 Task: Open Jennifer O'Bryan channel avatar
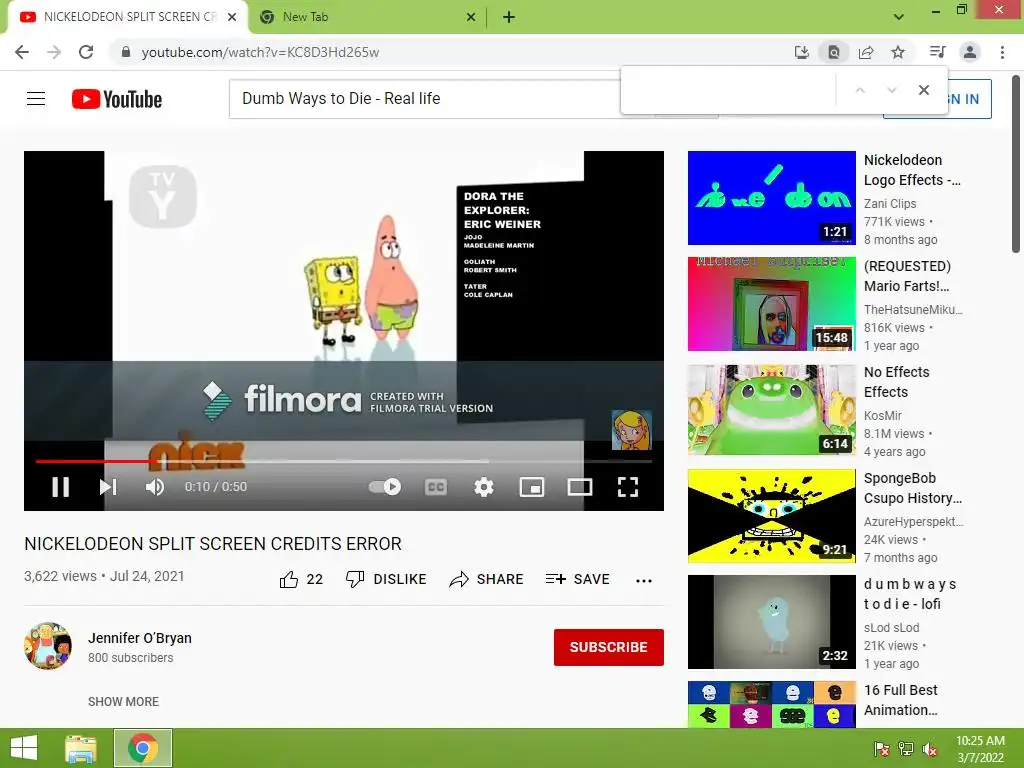click(x=48, y=646)
